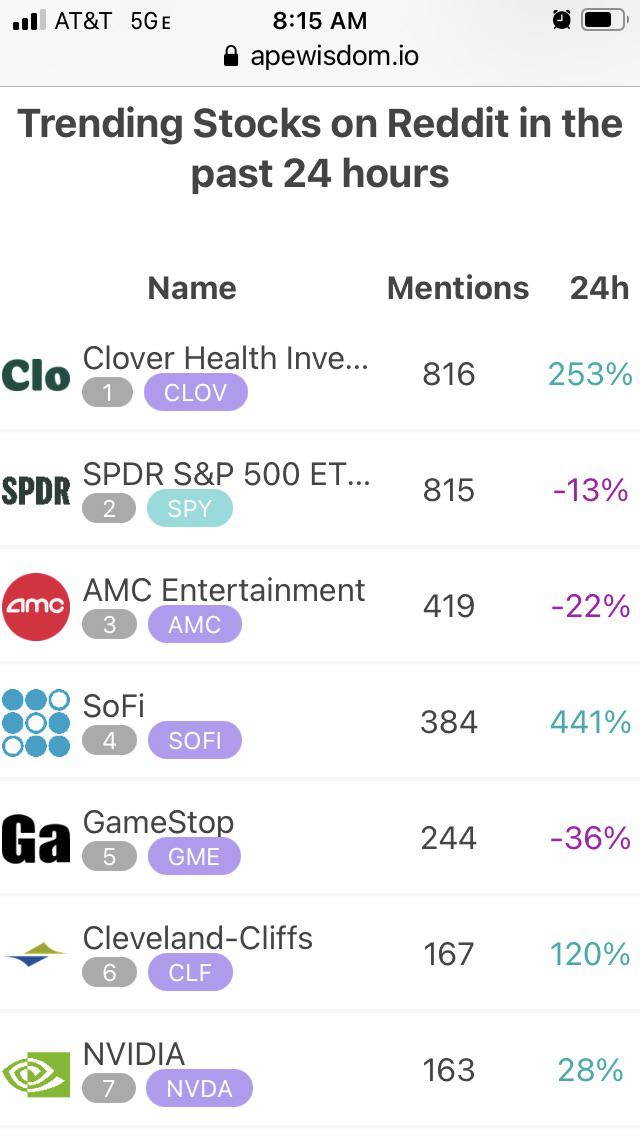This screenshot has height=1136, width=640.
Task: Click the alarm clock status bar icon
Action: pyautogui.click(x=560, y=19)
